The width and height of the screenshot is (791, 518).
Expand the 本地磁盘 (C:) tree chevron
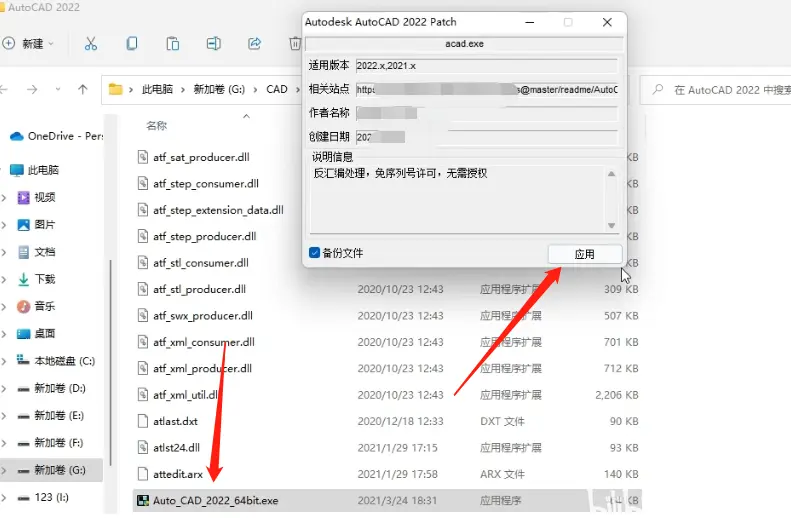pos(4,361)
